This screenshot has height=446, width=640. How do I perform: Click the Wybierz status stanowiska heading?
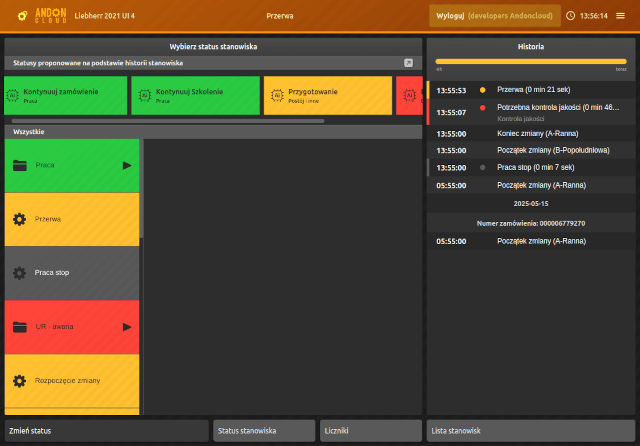click(x=213, y=47)
